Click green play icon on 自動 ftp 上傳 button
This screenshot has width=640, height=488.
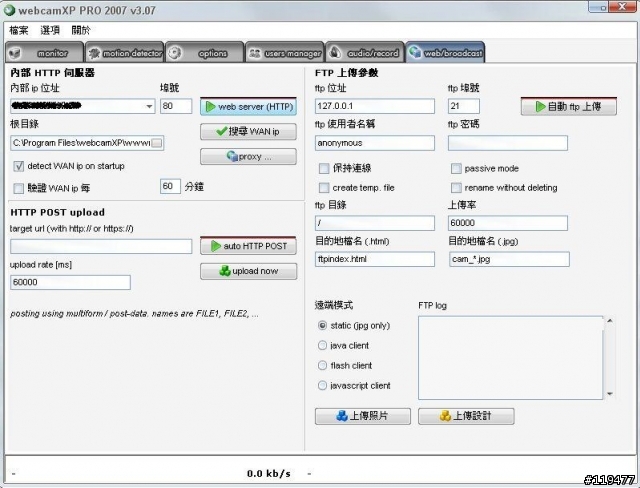point(540,106)
